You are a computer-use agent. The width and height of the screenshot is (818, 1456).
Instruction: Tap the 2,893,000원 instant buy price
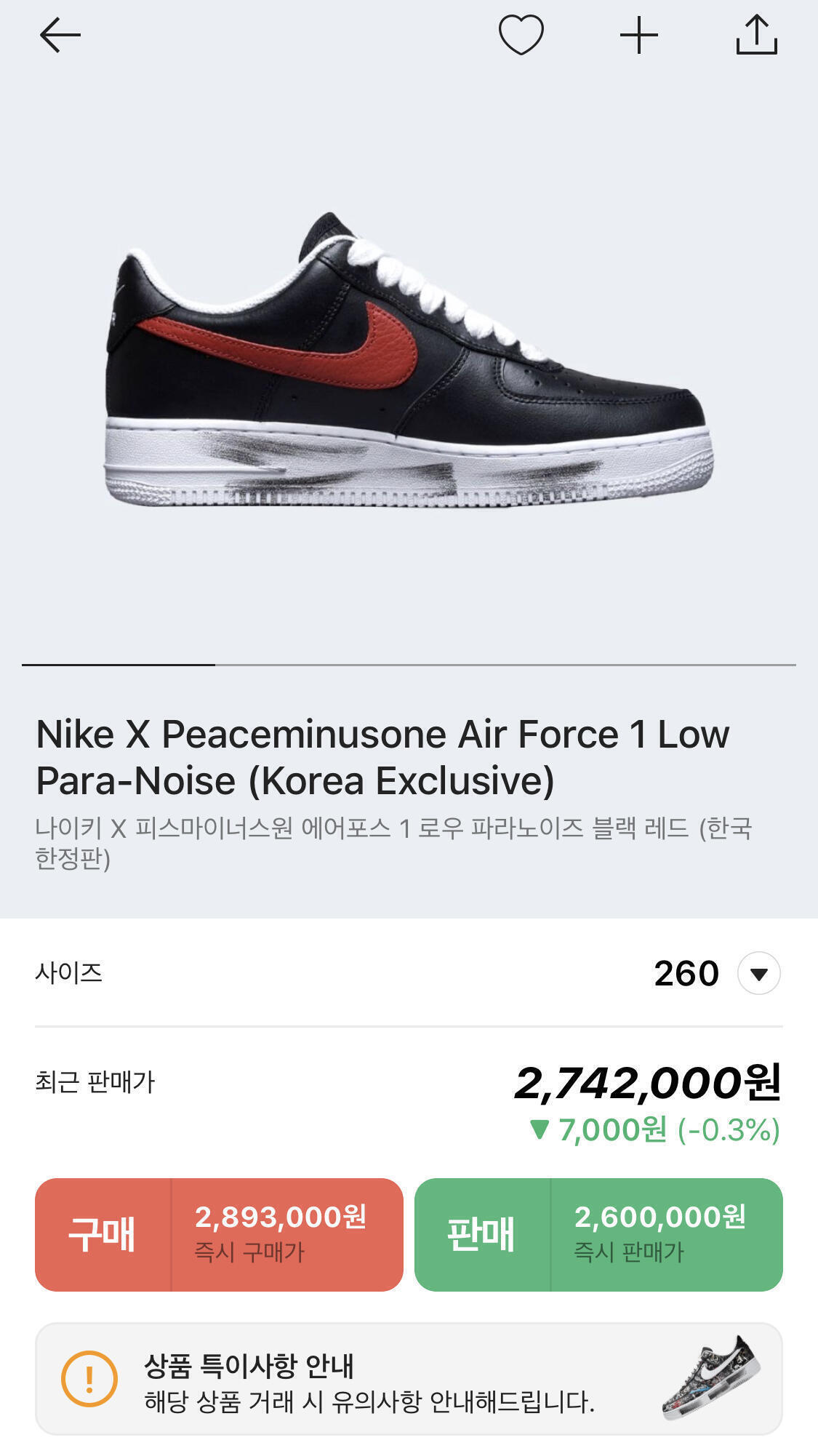[281, 1218]
